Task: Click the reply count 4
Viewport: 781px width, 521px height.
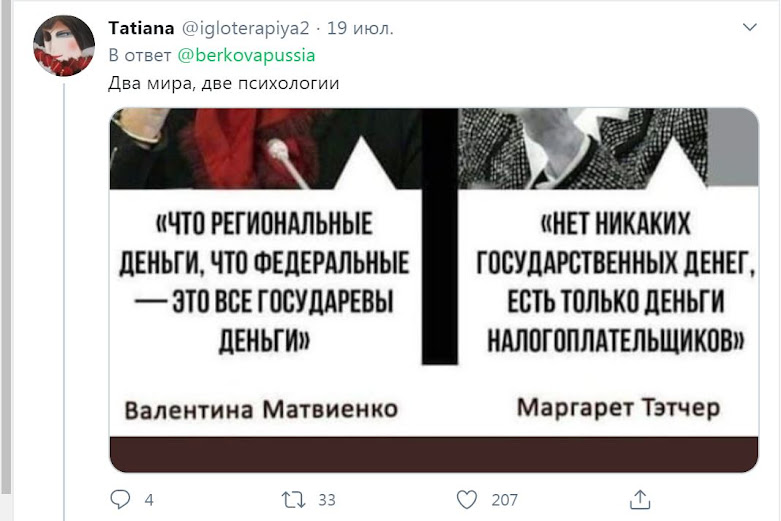Action: (149, 500)
